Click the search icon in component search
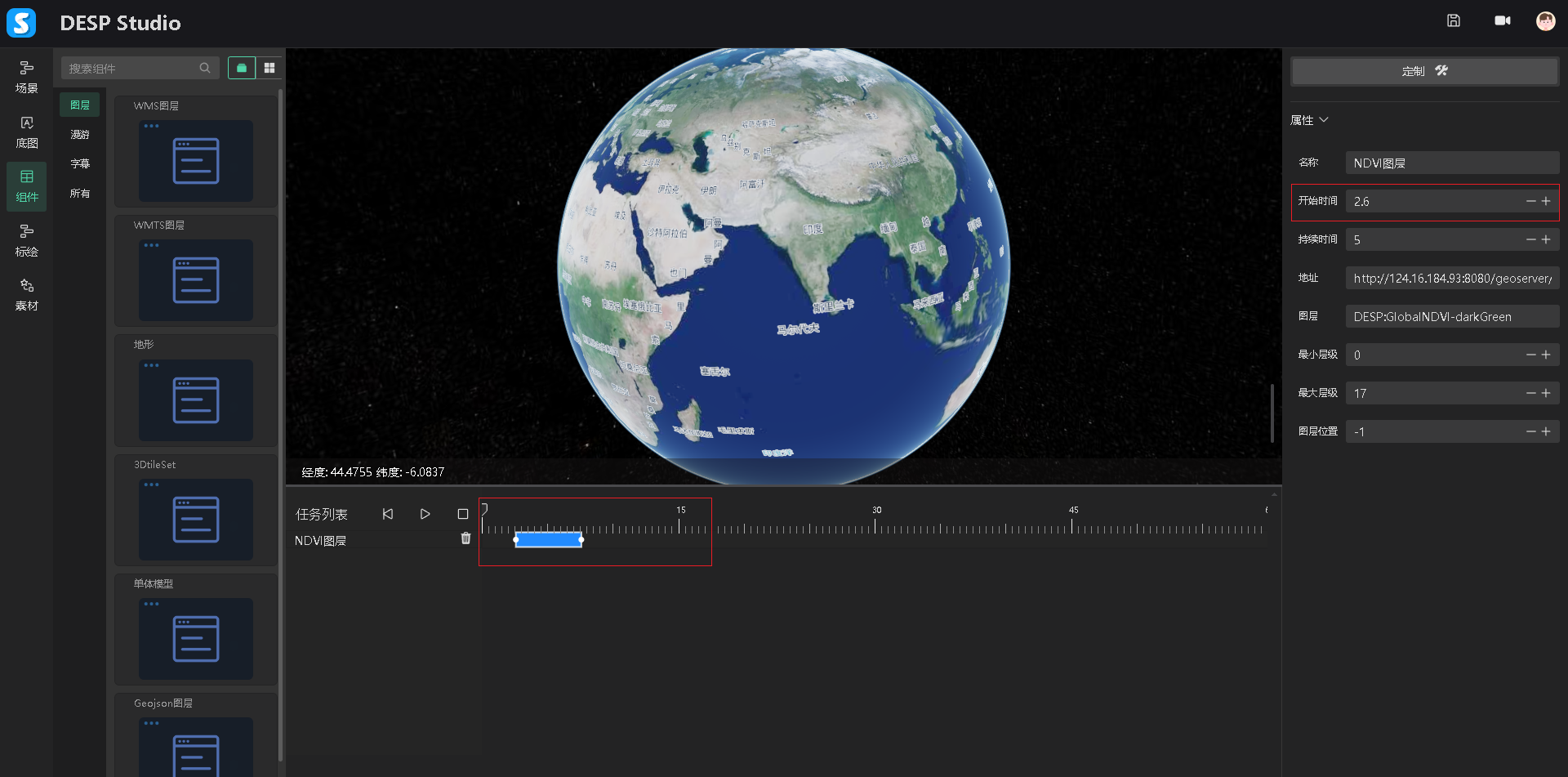This screenshot has width=1568, height=777. pos(205,68)
